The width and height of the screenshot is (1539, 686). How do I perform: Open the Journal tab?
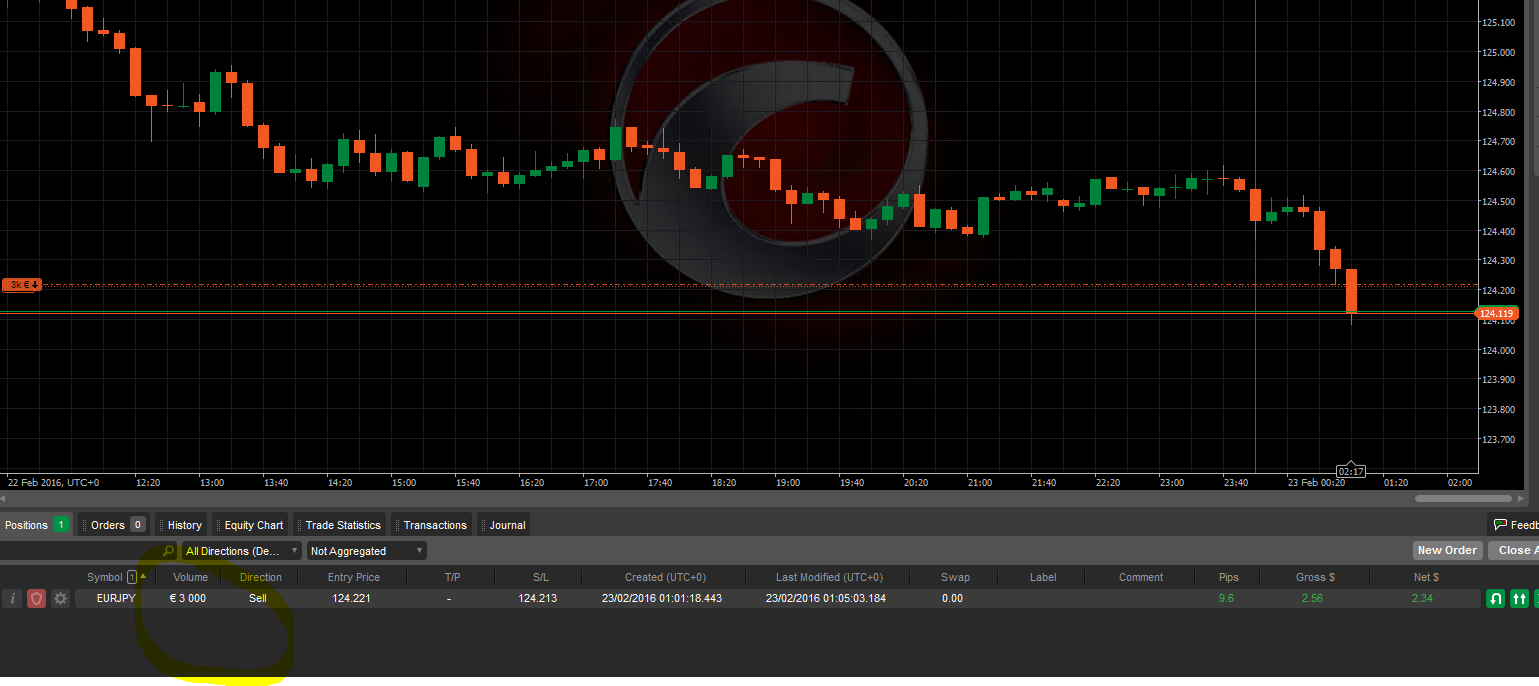(504, 525)
